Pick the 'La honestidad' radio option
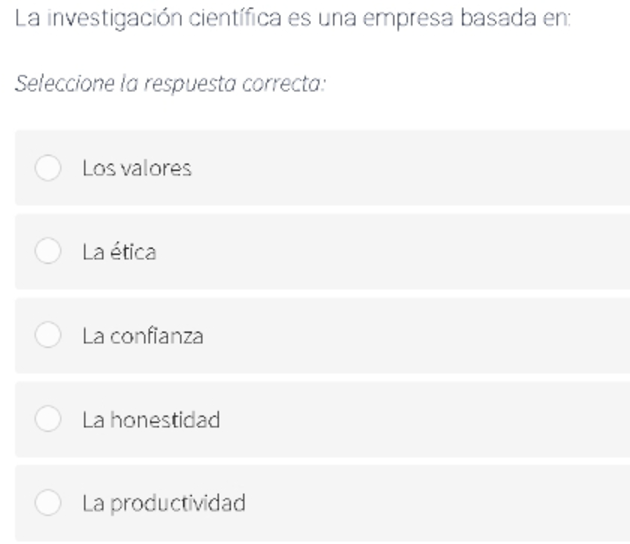 (48, 419)
